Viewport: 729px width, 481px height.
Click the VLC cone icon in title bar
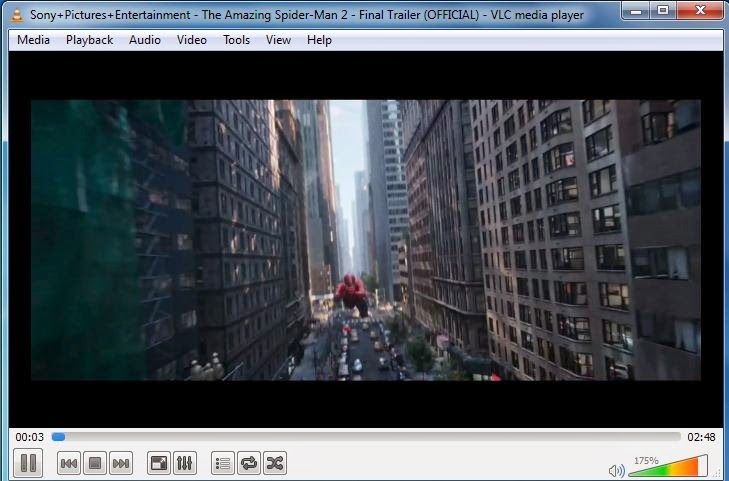(17, 15)
